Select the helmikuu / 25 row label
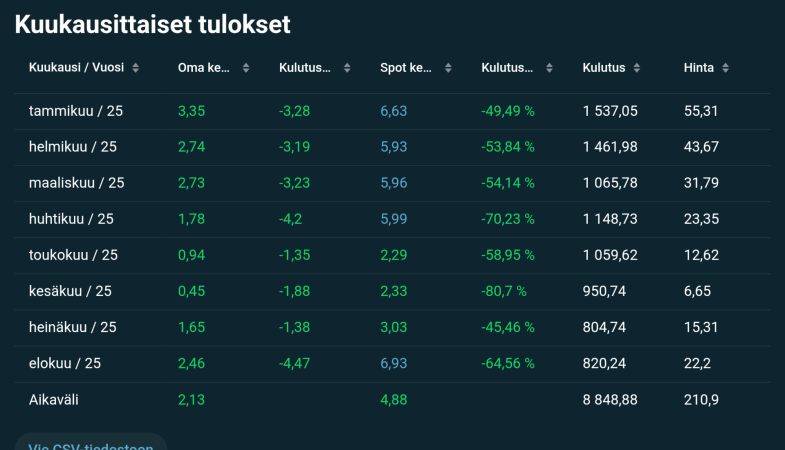This screenshot has width=785, height=450. (73, 147)
